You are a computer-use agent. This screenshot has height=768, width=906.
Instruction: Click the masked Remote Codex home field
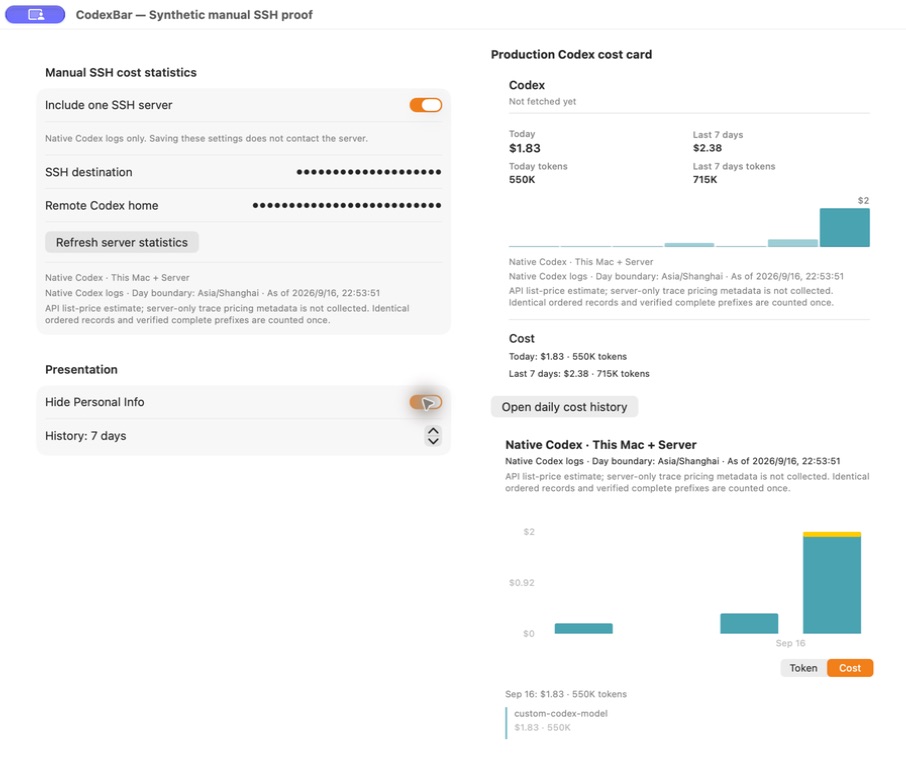(x=347, y=206)
